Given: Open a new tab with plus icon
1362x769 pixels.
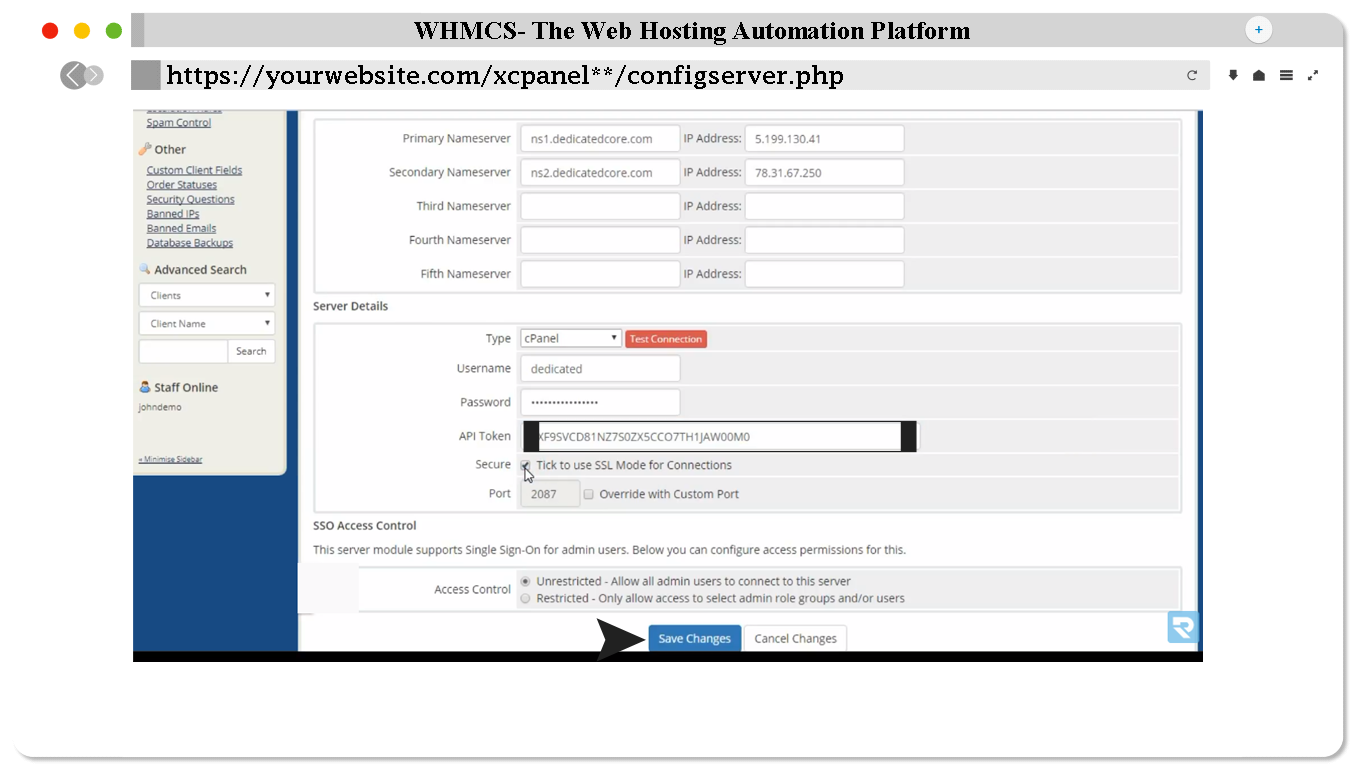Looking at the screenshot, I should (x=1258, y=30).
